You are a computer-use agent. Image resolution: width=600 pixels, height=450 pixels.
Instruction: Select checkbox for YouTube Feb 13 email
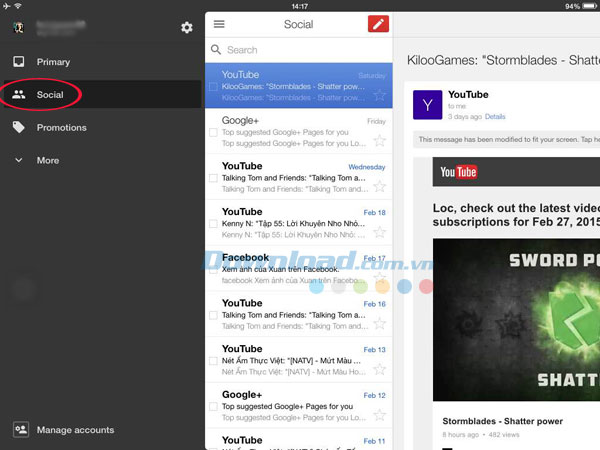click(x=213, y=361)
